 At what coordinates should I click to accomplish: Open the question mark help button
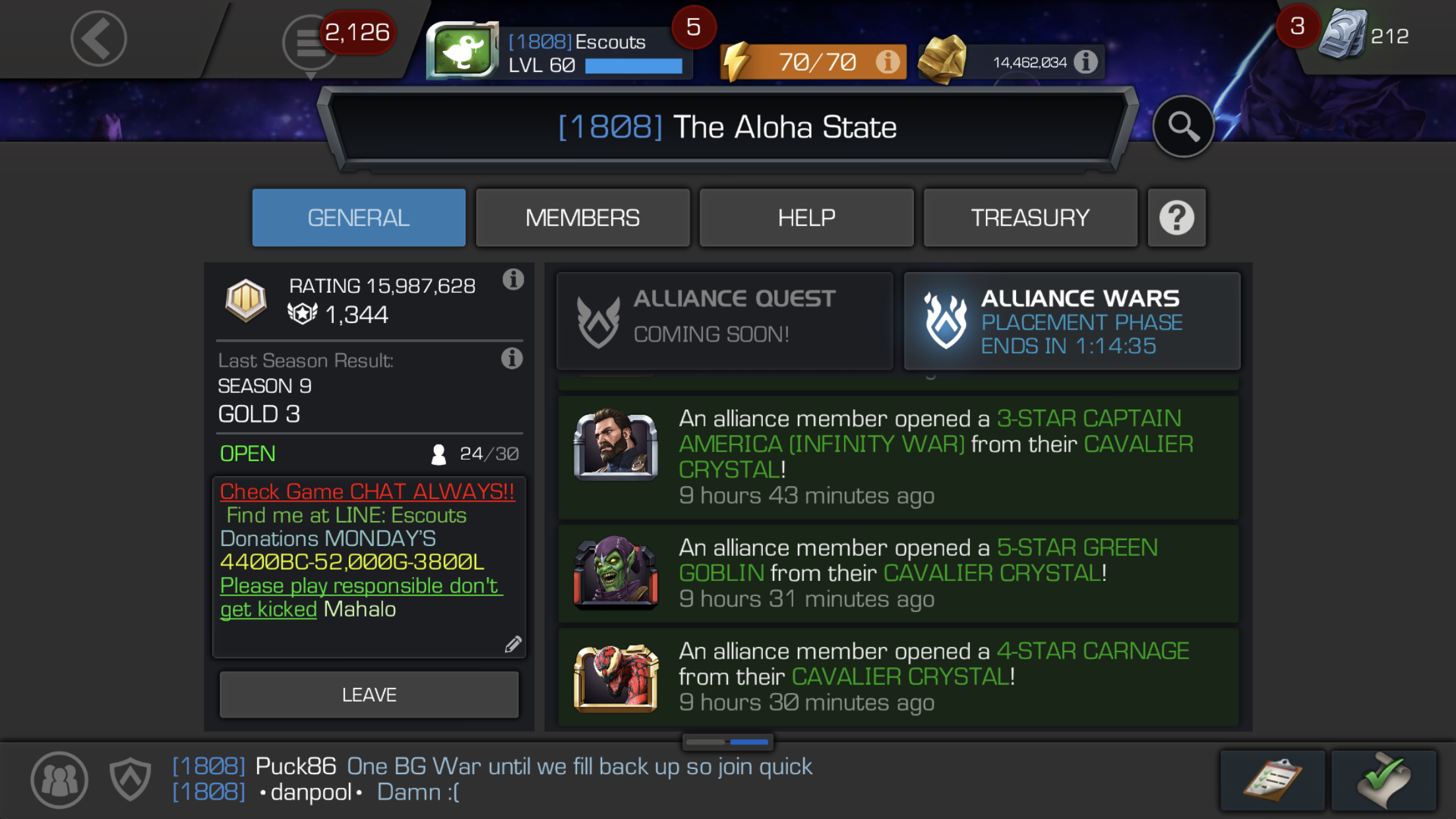tap(1177, 218)
